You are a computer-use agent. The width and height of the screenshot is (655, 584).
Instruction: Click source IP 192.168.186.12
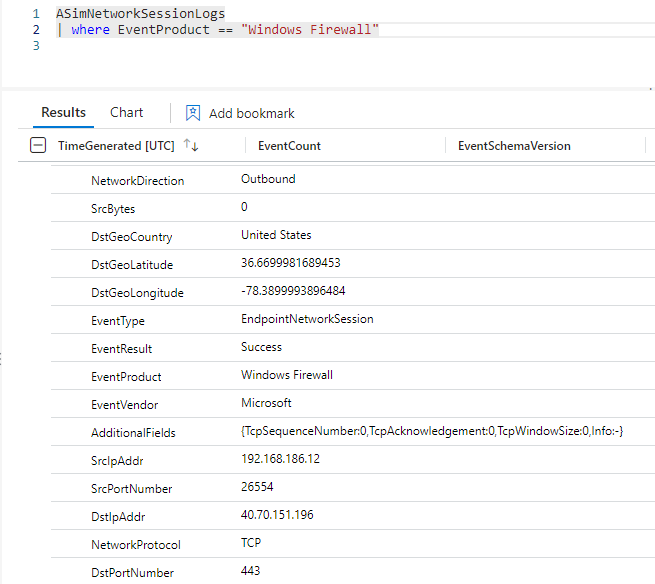click(x=282, y=460)
